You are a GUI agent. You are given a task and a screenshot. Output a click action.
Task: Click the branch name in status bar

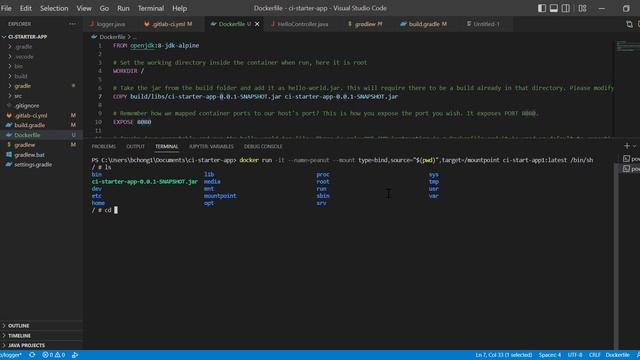[11, 355]
